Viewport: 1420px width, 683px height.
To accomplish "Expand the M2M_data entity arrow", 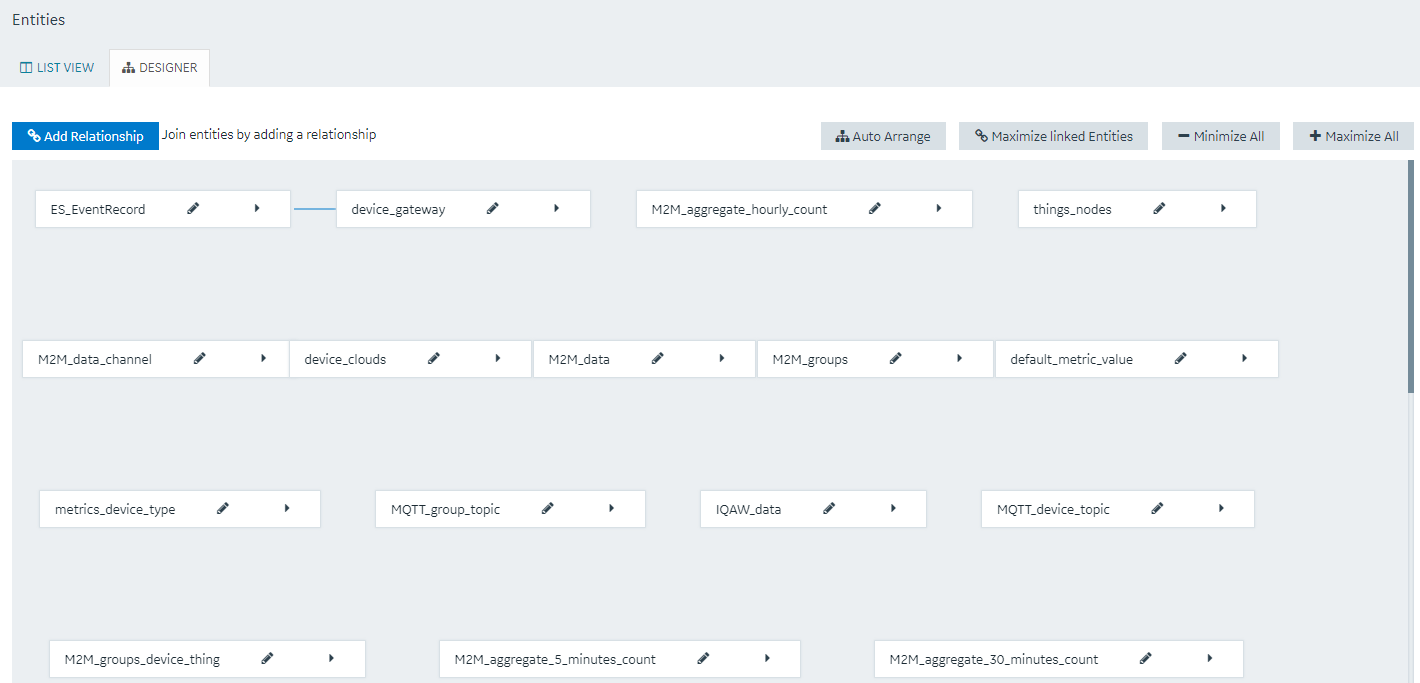I will click(x=721, y=358).
